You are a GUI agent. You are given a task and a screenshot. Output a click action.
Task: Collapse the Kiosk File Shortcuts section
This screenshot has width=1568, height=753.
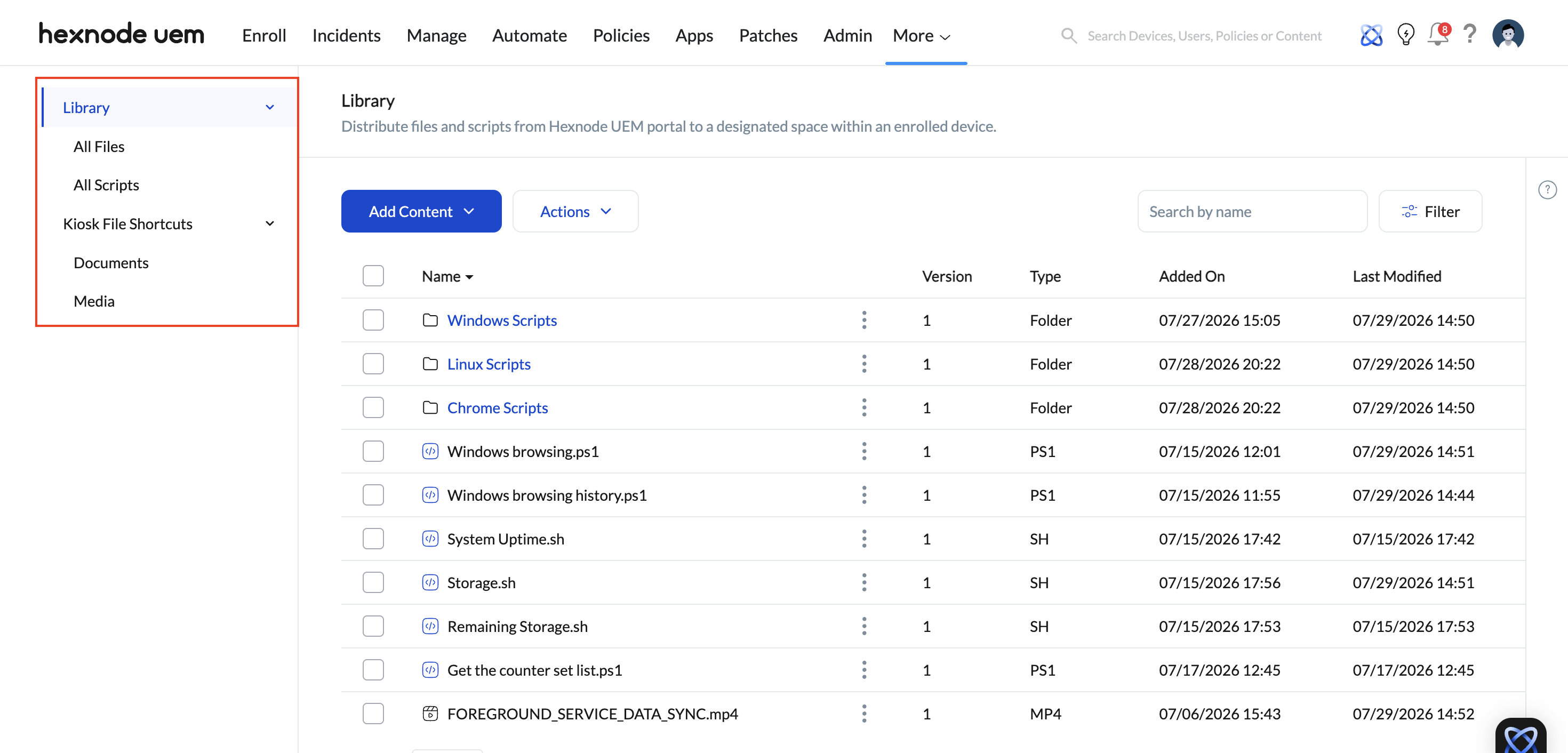click(x=270, y=224)
